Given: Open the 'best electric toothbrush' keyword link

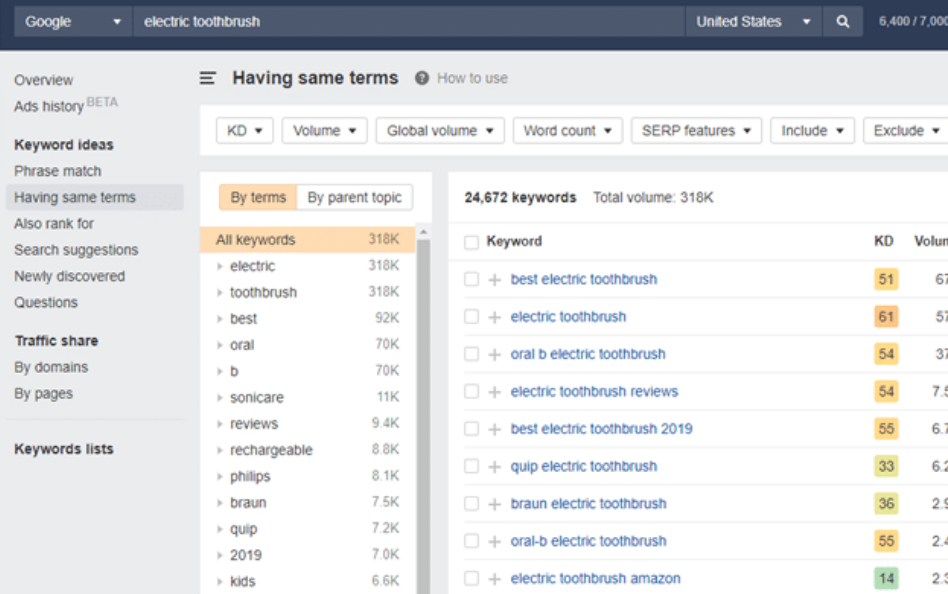Looking at the screenshot, I should pyautogui.click(x=583, y=279).
